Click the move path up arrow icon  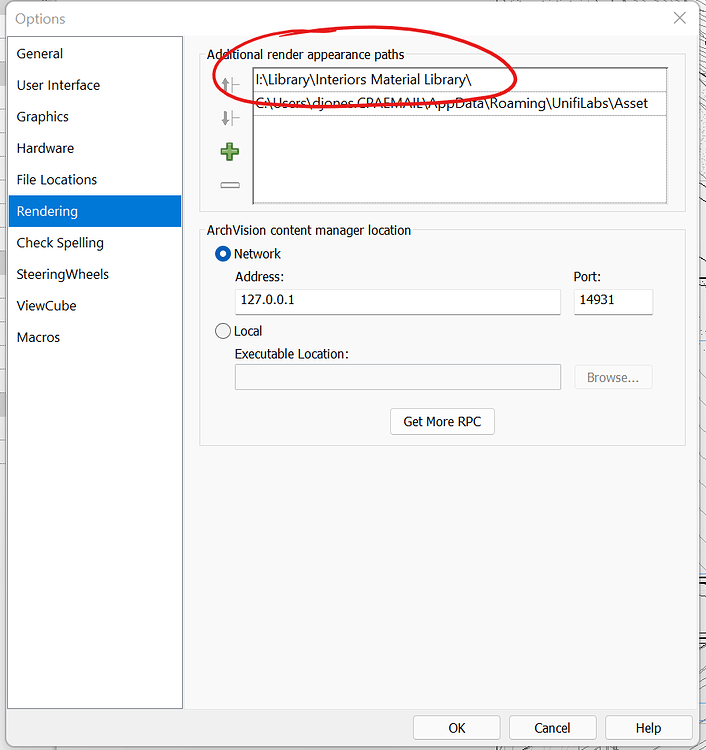230,85
